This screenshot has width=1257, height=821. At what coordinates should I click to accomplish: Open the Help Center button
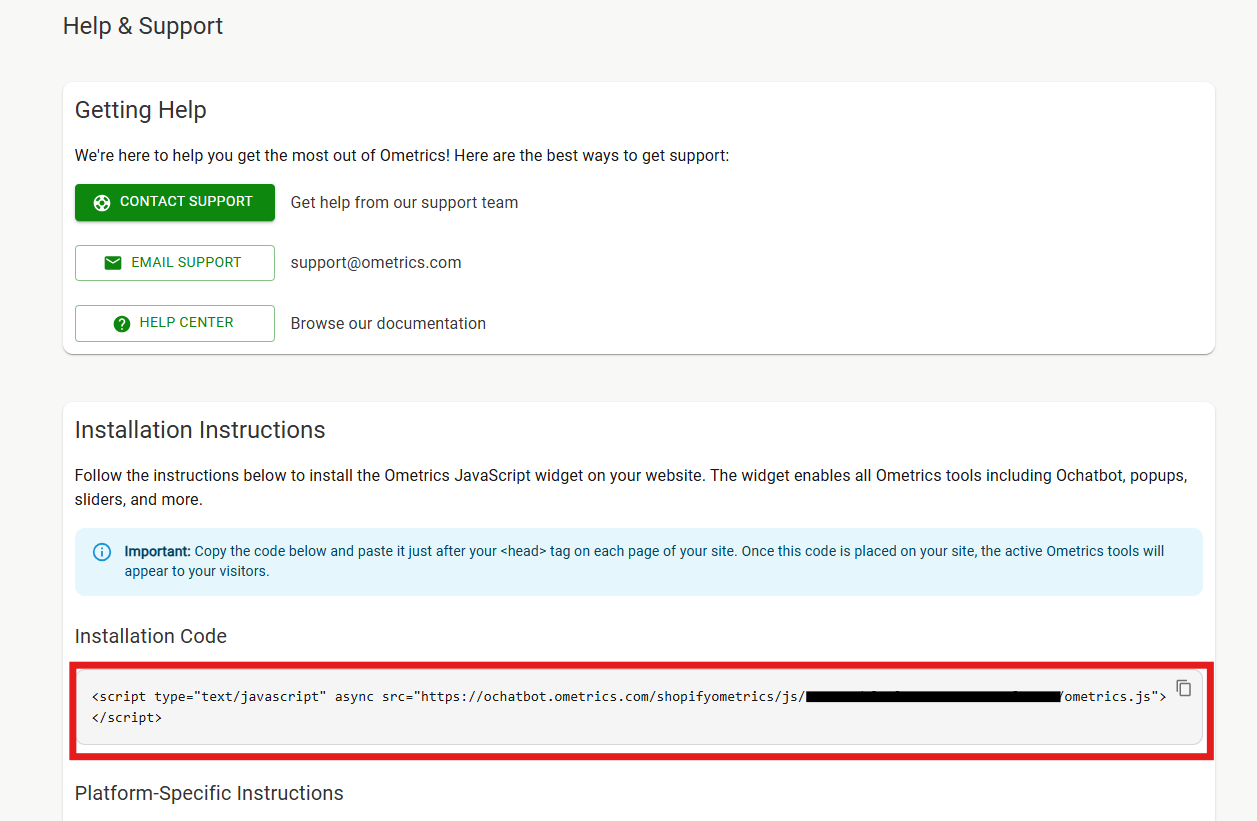pyautogui.click(x=175, y=323)
